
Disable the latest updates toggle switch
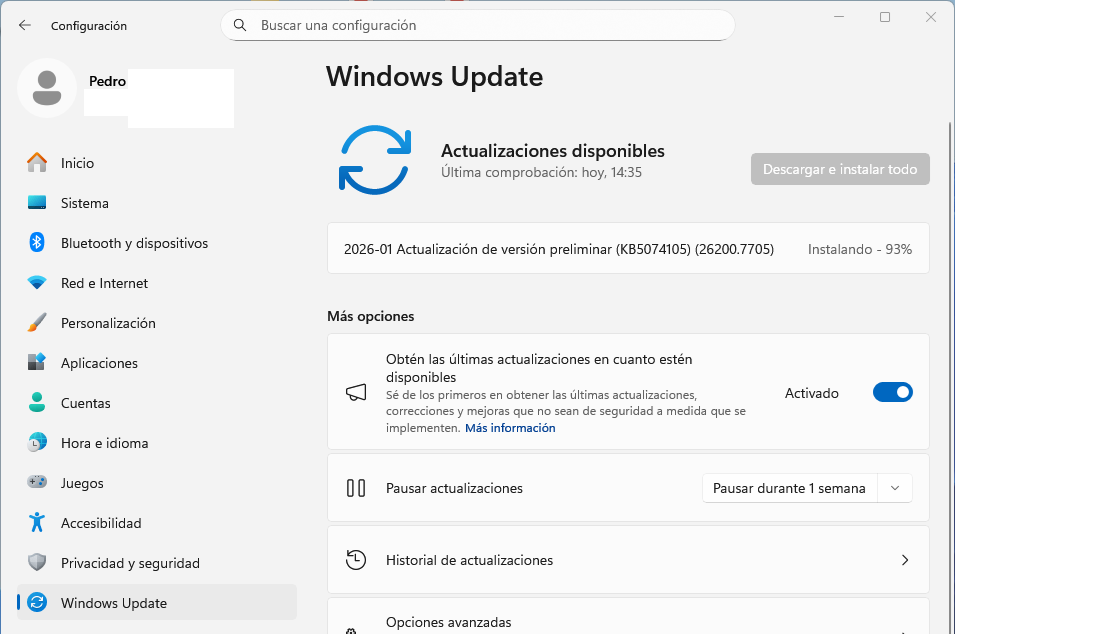point(892,393)
